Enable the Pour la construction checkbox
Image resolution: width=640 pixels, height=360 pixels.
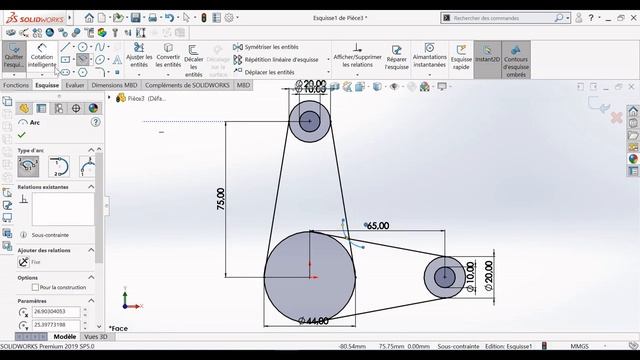36,287
